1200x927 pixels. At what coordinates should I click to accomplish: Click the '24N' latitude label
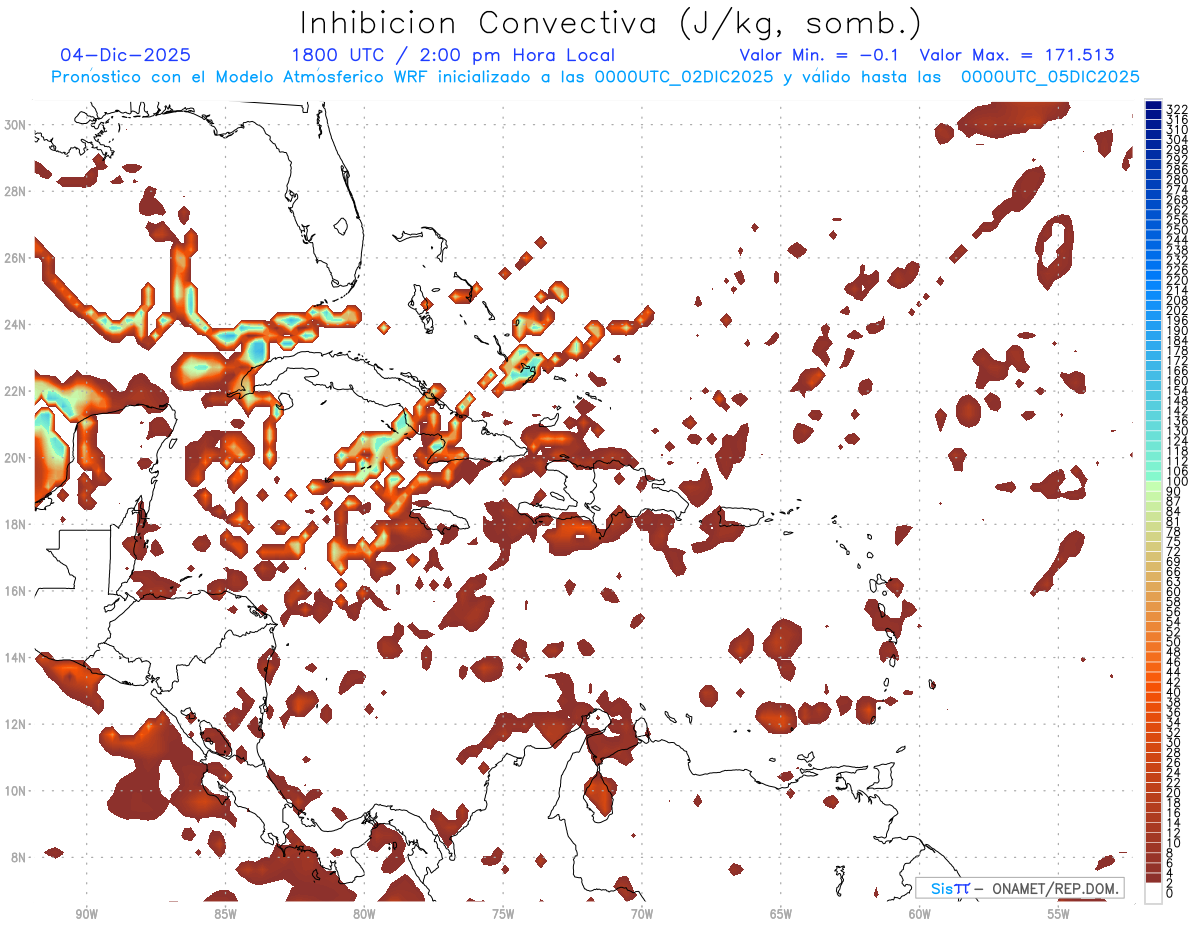click(16, 325)
